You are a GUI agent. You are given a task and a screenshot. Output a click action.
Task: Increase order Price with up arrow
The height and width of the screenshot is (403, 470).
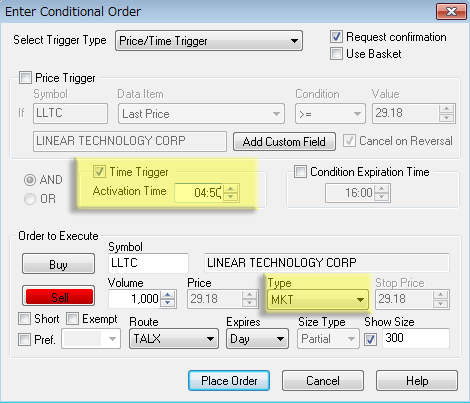click(x=250, y=294)
